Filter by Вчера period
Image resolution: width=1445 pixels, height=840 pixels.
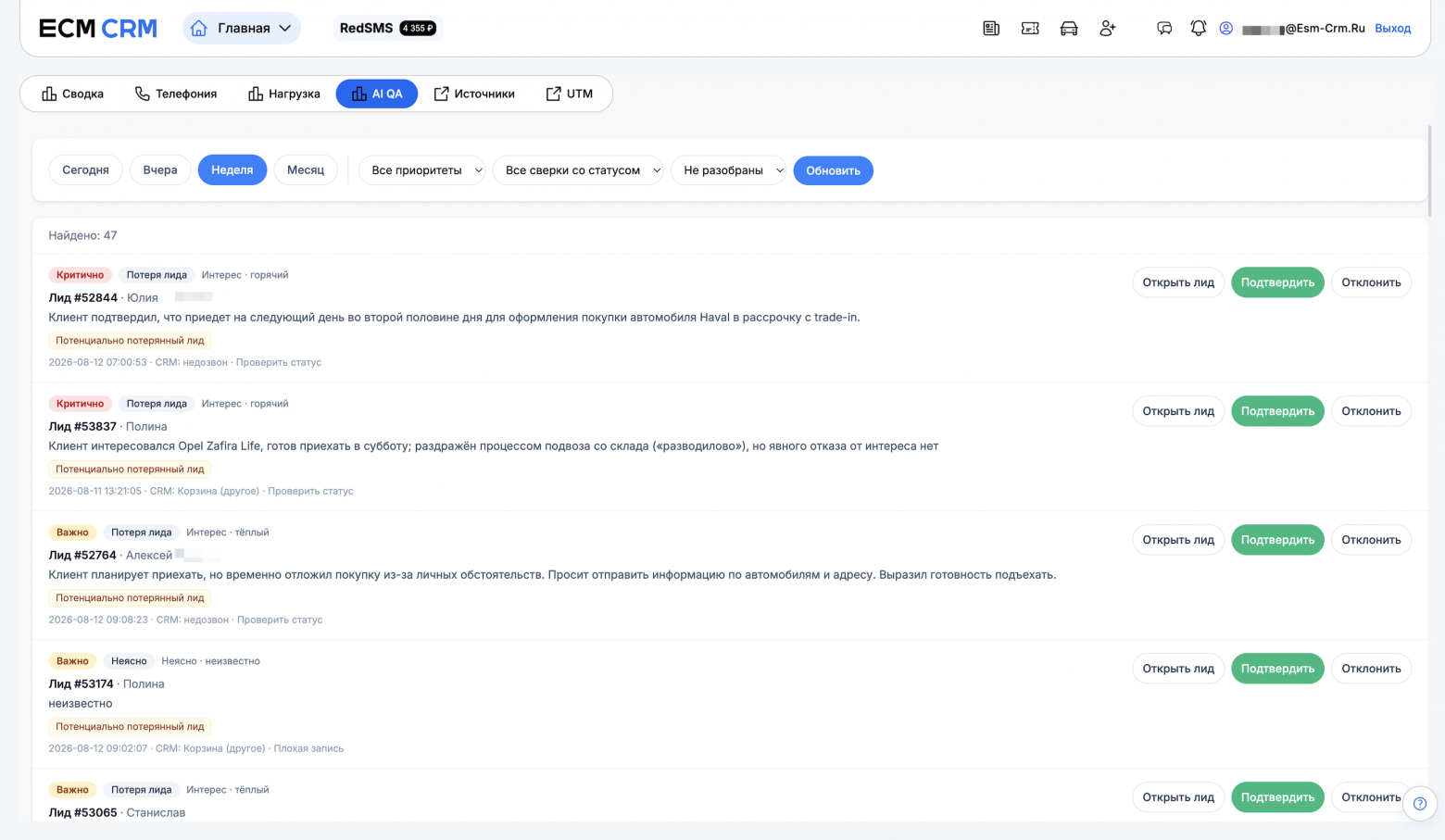tap(160, 170)
